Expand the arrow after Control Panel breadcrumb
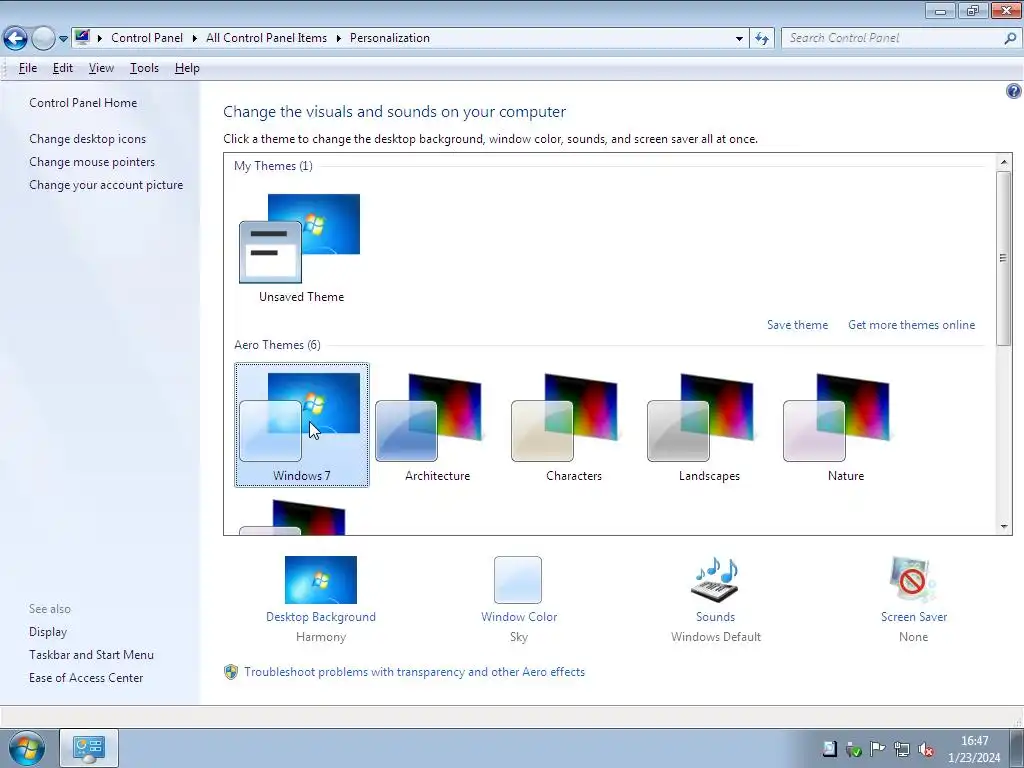 [195, 38]
